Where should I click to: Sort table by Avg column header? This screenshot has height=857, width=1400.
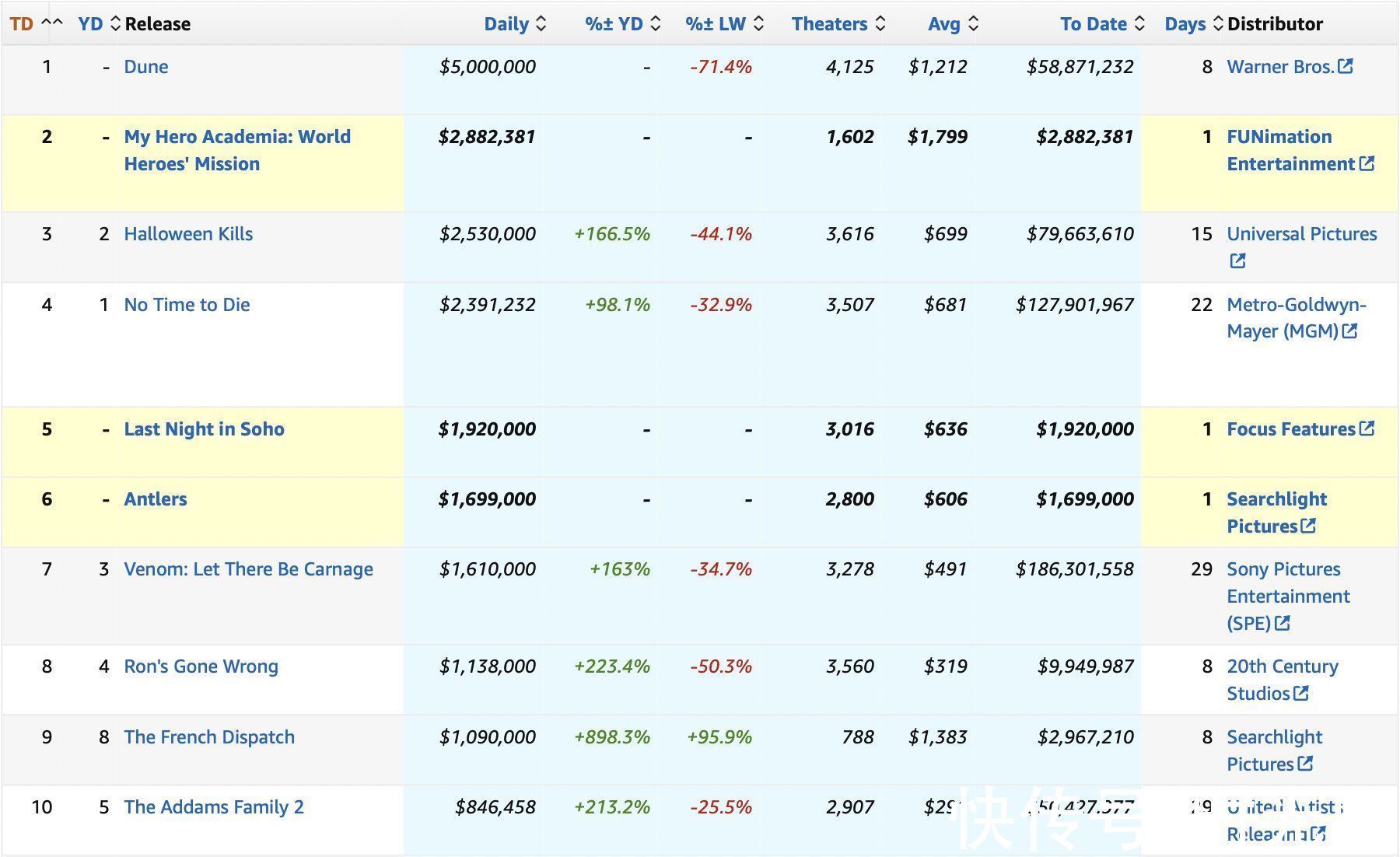pyautogui.click(x=952, y=24)
